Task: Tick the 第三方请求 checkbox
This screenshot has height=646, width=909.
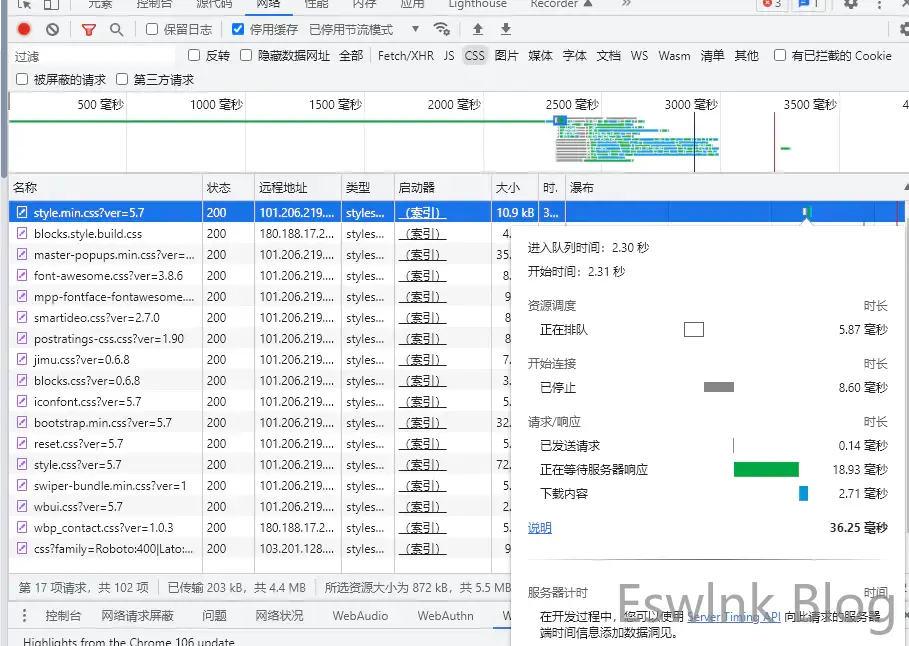Action: [x=122, y=80]
